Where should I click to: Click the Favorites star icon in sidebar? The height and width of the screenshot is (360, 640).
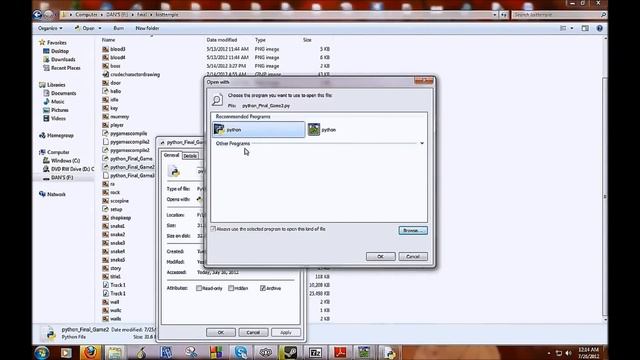42,42
